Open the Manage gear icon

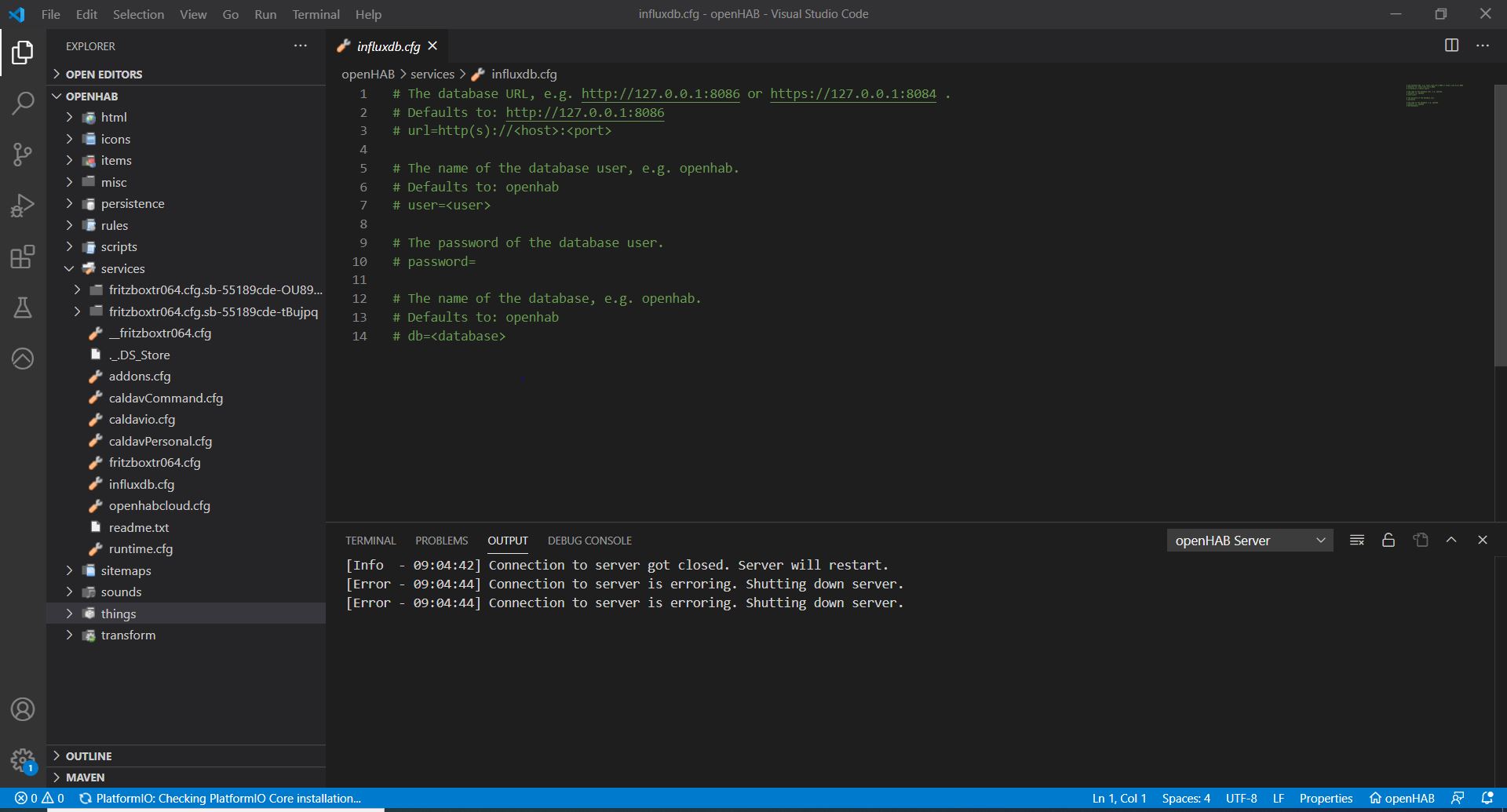point(23,760)
